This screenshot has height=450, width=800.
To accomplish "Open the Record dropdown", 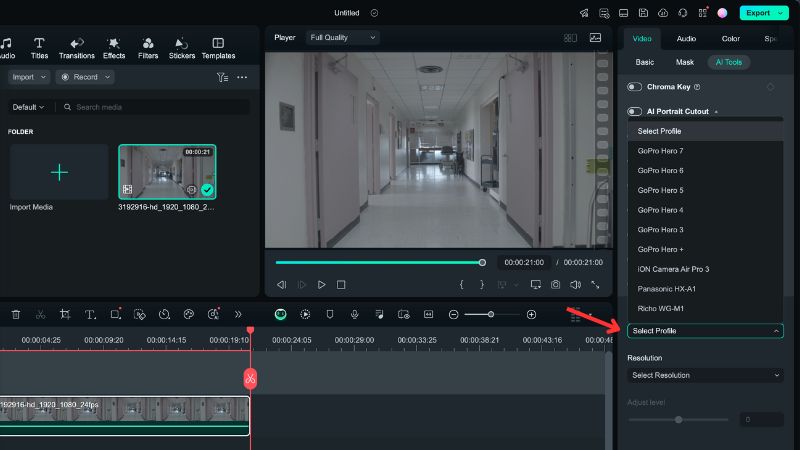I will (x=85, y=77).
